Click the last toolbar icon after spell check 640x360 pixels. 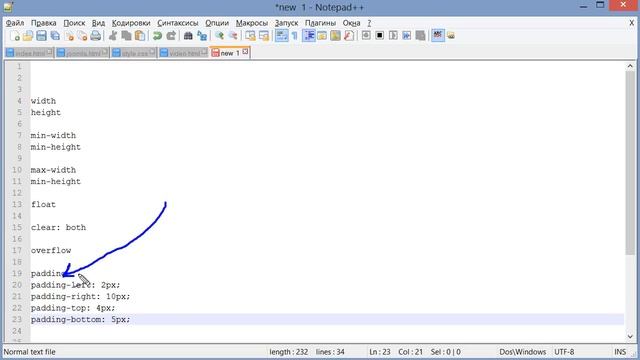451,36
